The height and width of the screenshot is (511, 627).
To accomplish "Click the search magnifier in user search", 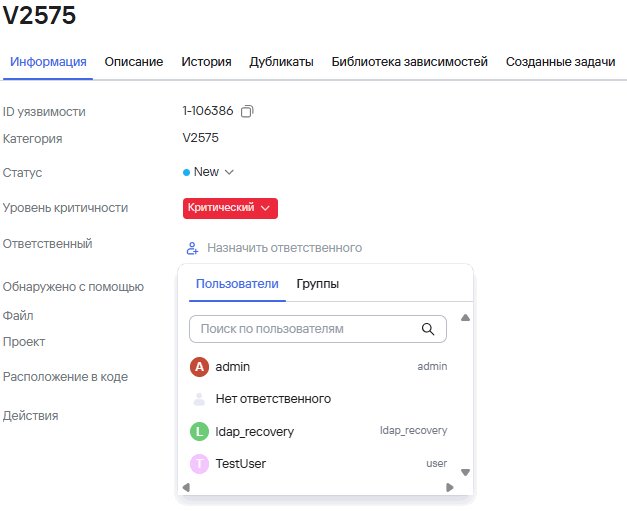I will (427, 329).
